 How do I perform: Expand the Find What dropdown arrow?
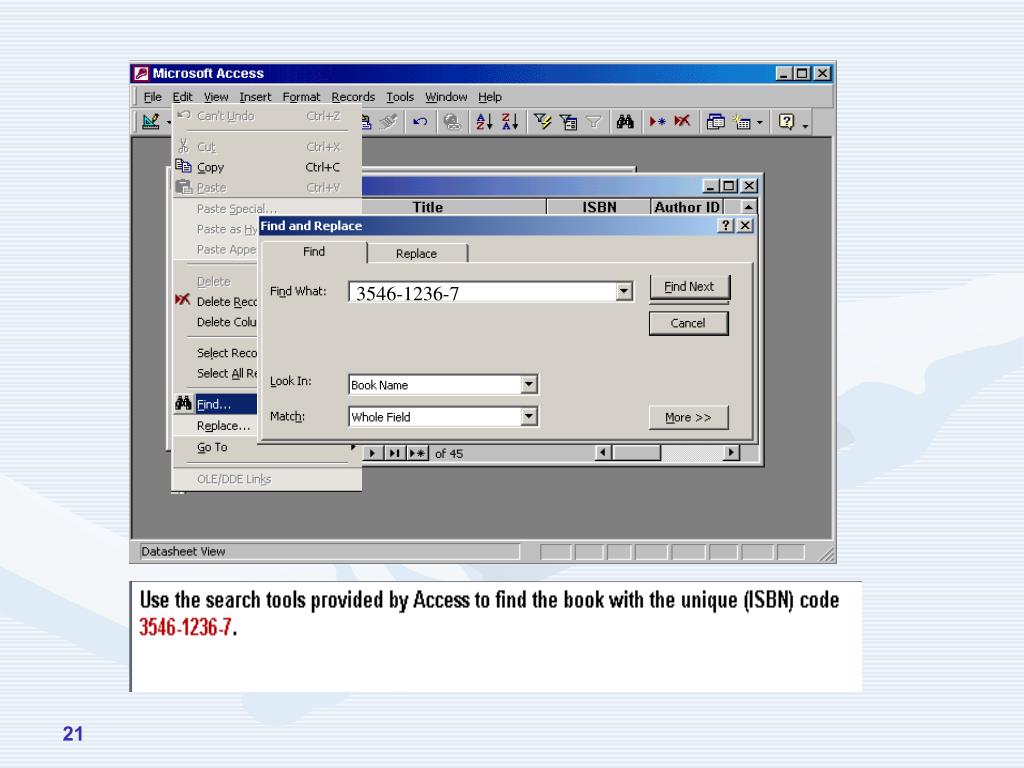click(624, 291)
